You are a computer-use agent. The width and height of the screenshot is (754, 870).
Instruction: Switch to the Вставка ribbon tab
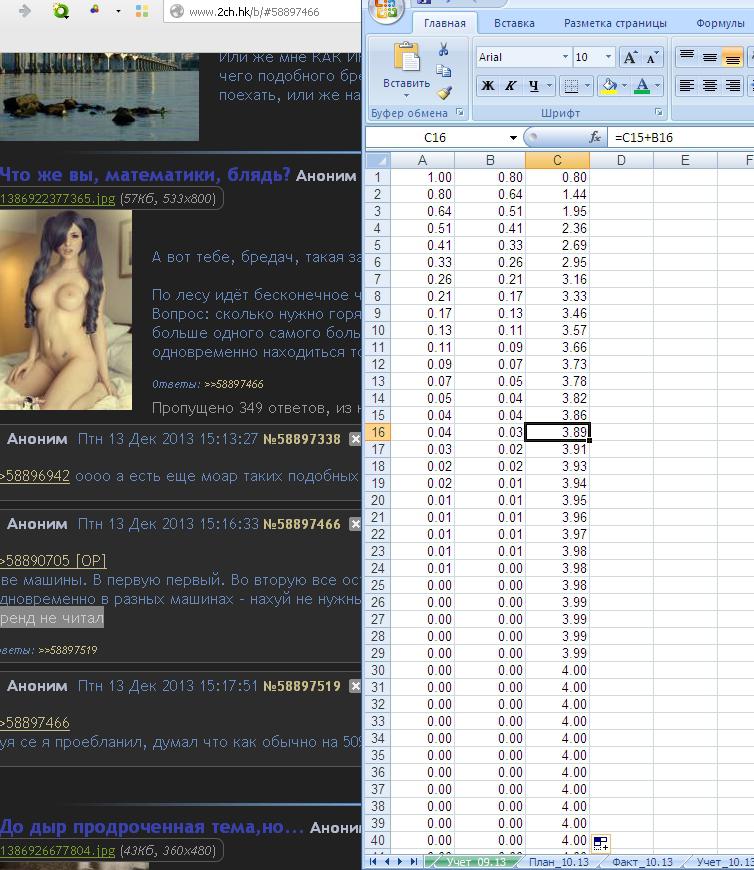[514, 23]
